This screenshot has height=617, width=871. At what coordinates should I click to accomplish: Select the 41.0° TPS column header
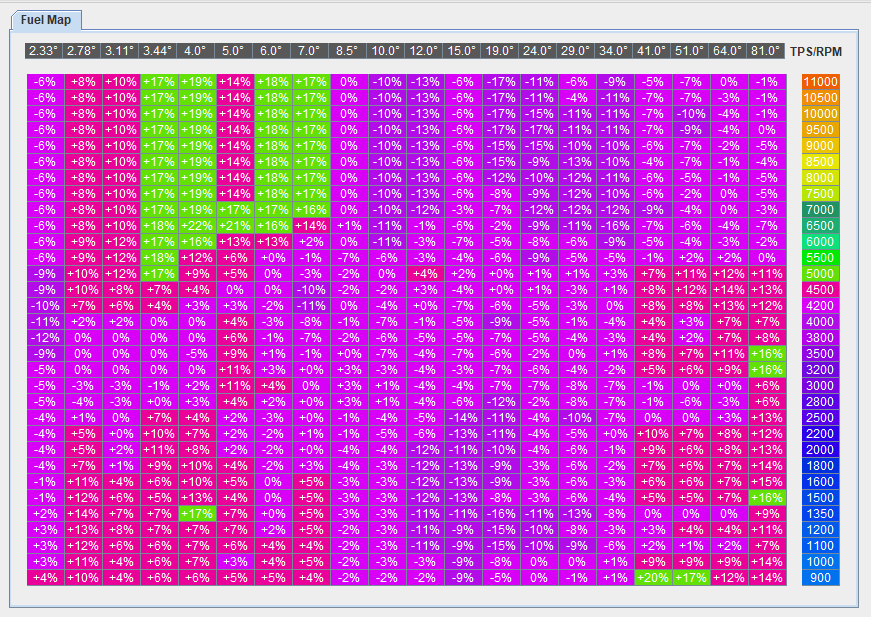[651, 51]
